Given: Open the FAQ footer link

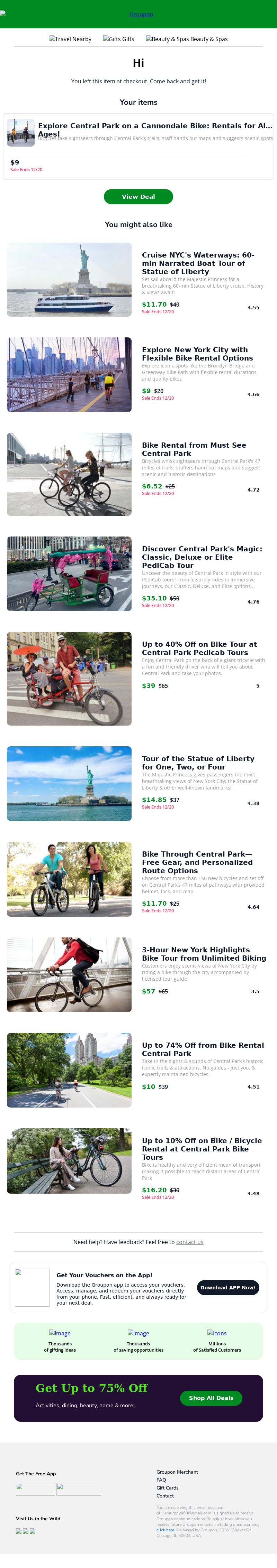Looking at the screenshot, I should 161,1480.
